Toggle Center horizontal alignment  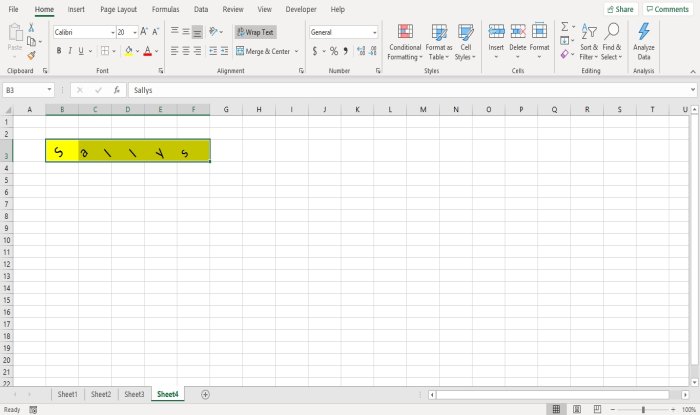tap(186, 51)
